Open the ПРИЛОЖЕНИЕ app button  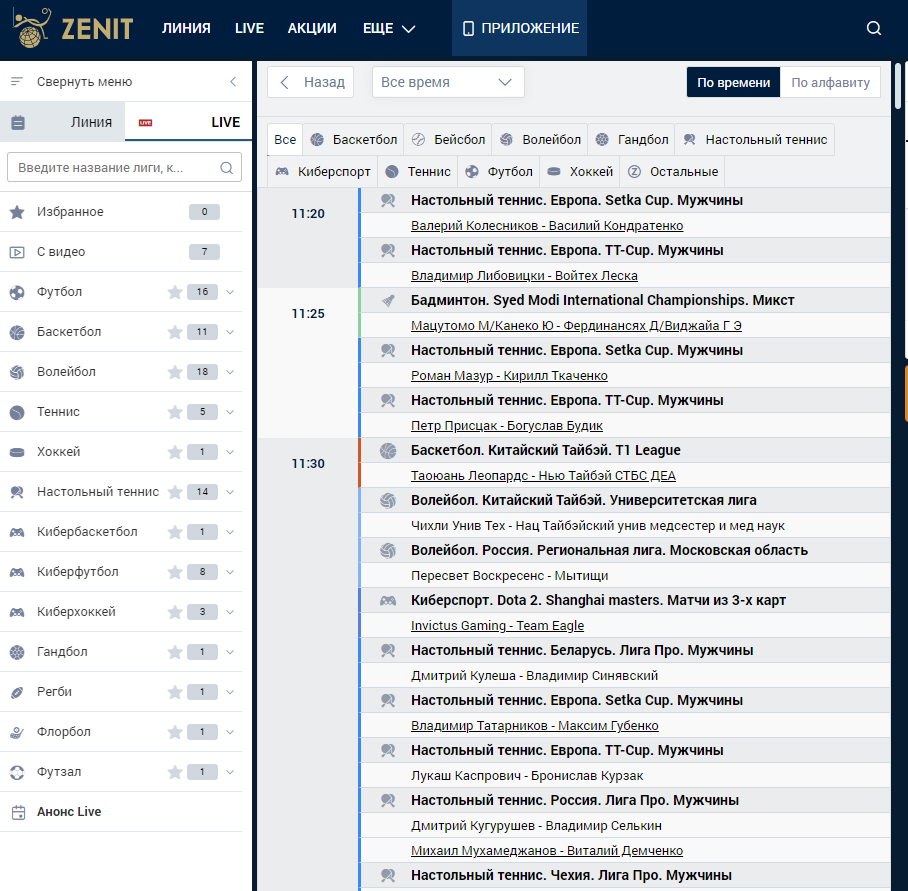[519, 28]
